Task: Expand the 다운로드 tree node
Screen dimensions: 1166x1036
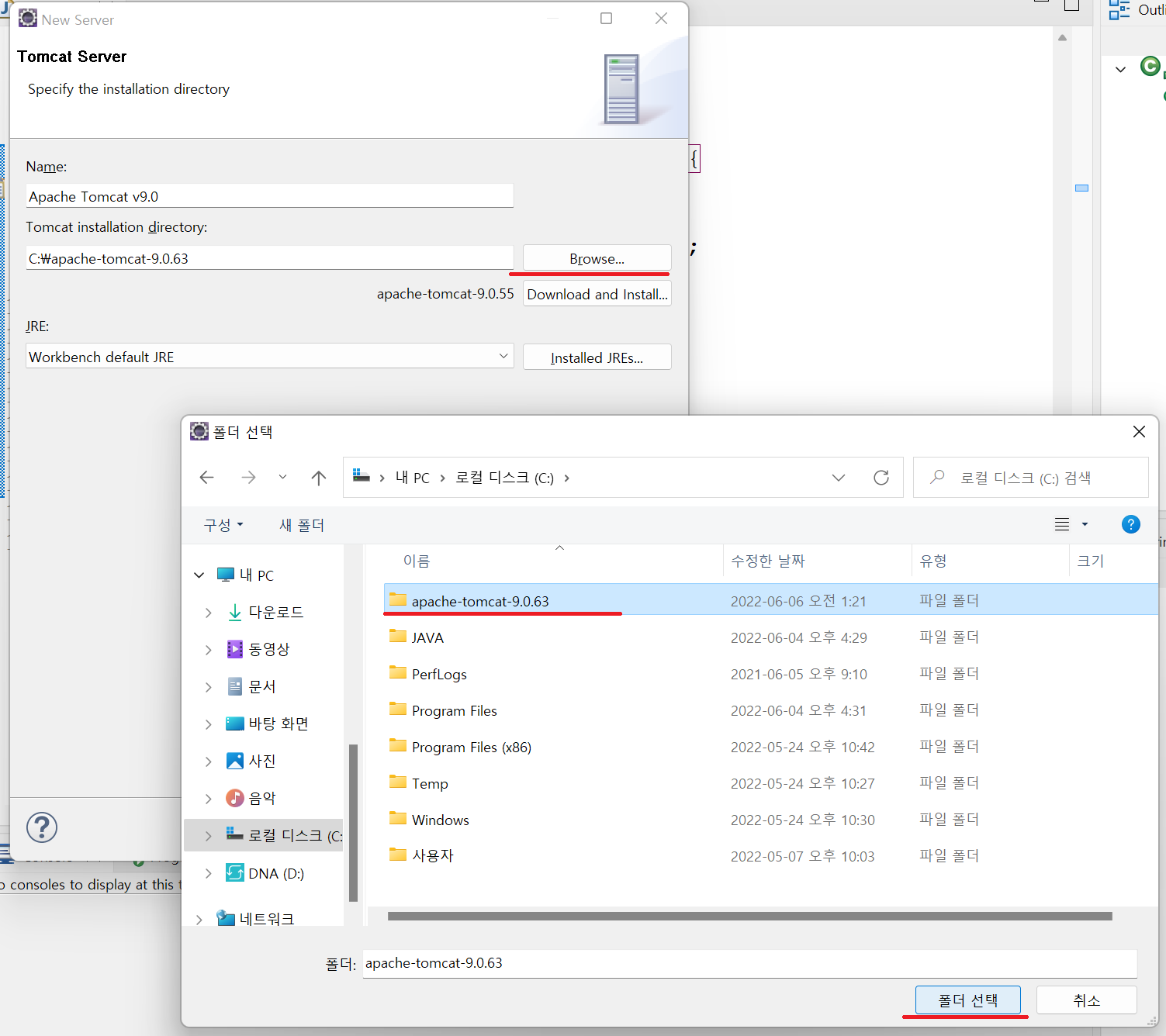Action: coord(208,613)
